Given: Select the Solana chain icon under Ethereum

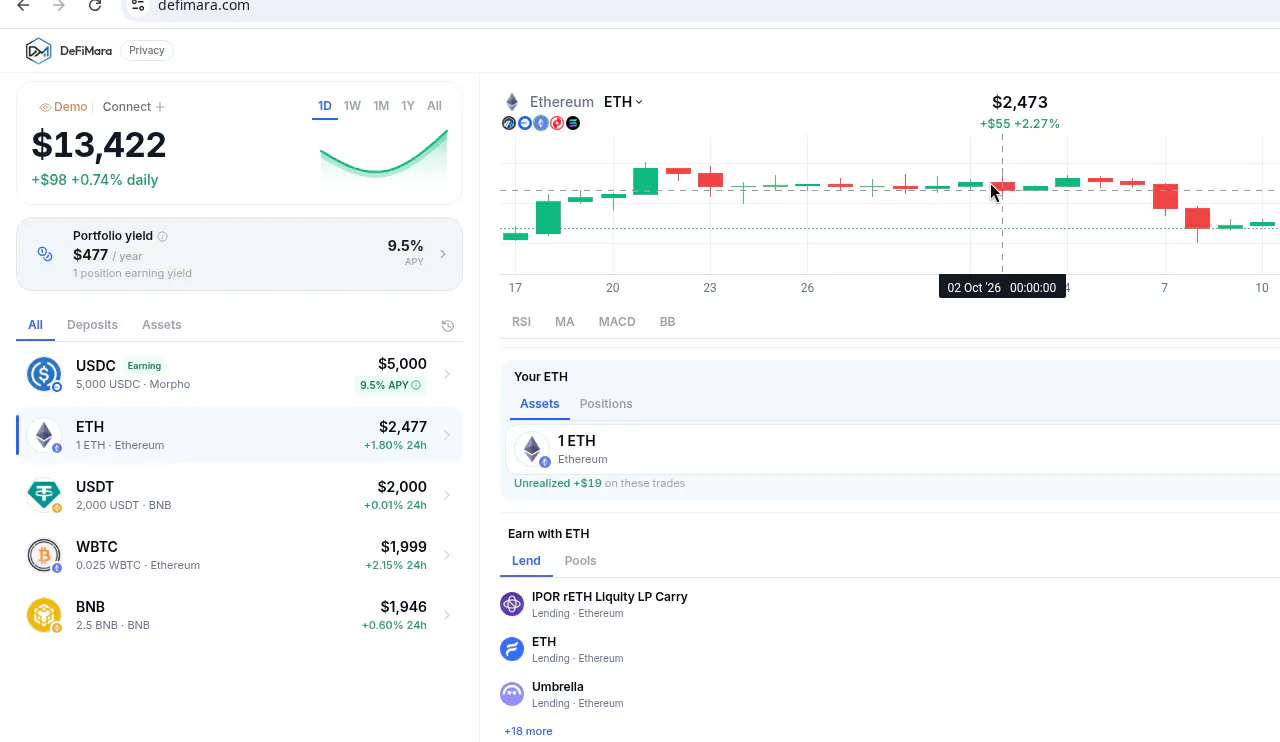Looking at the screenshot, I should (x=573, y=123).
